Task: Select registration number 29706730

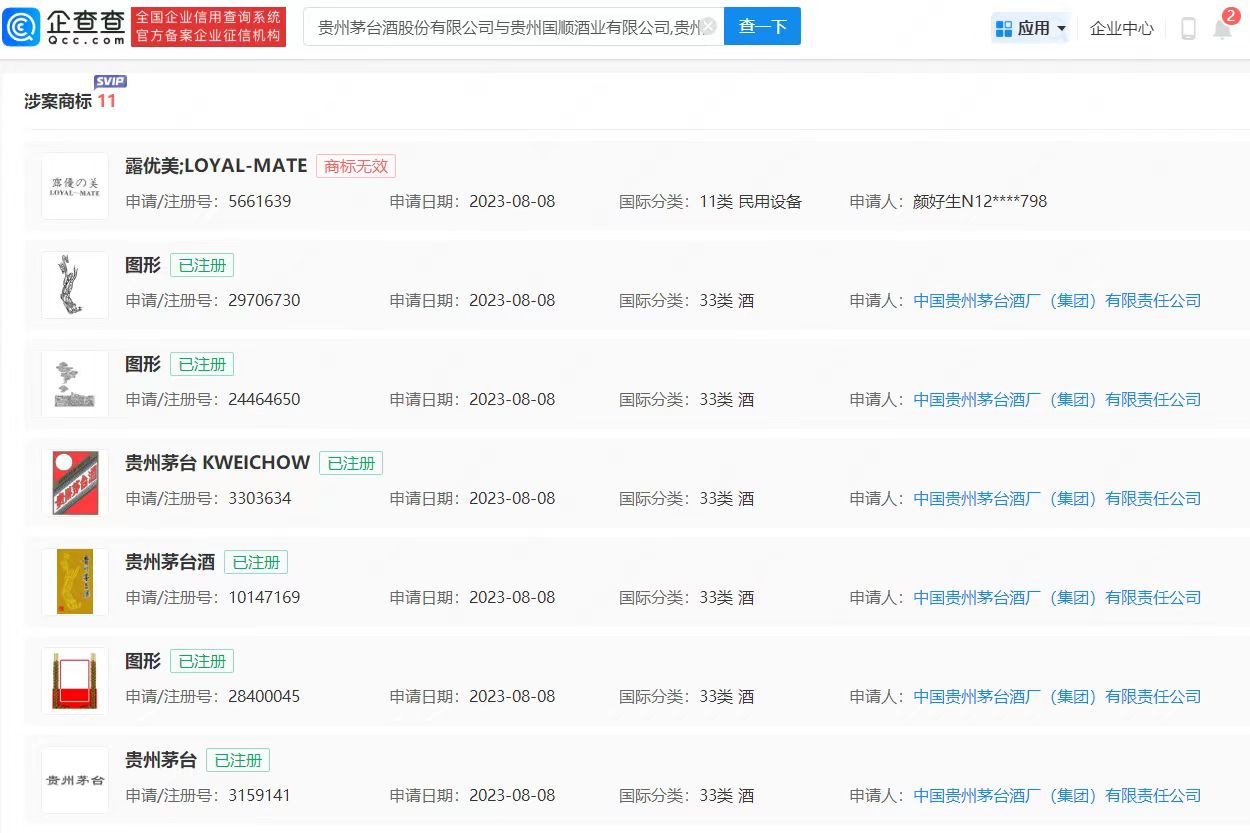Action: pos(264,300)
